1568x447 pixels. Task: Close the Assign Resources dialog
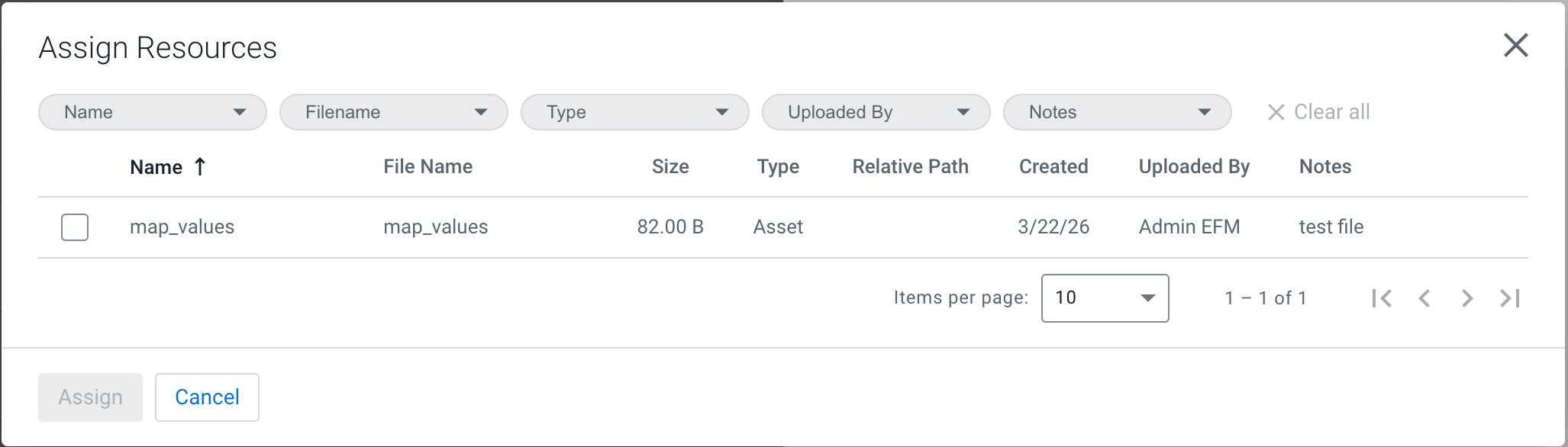pos(1515,46)
